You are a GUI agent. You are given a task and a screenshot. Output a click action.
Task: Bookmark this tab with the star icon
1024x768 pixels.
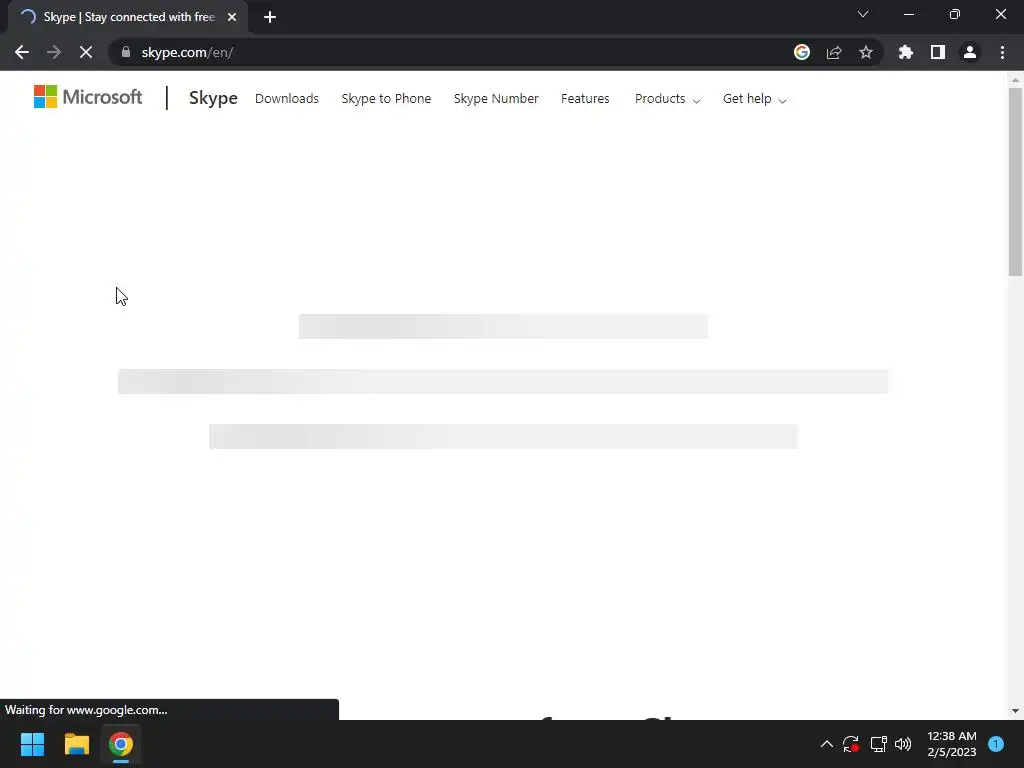[x=866, y=52]
